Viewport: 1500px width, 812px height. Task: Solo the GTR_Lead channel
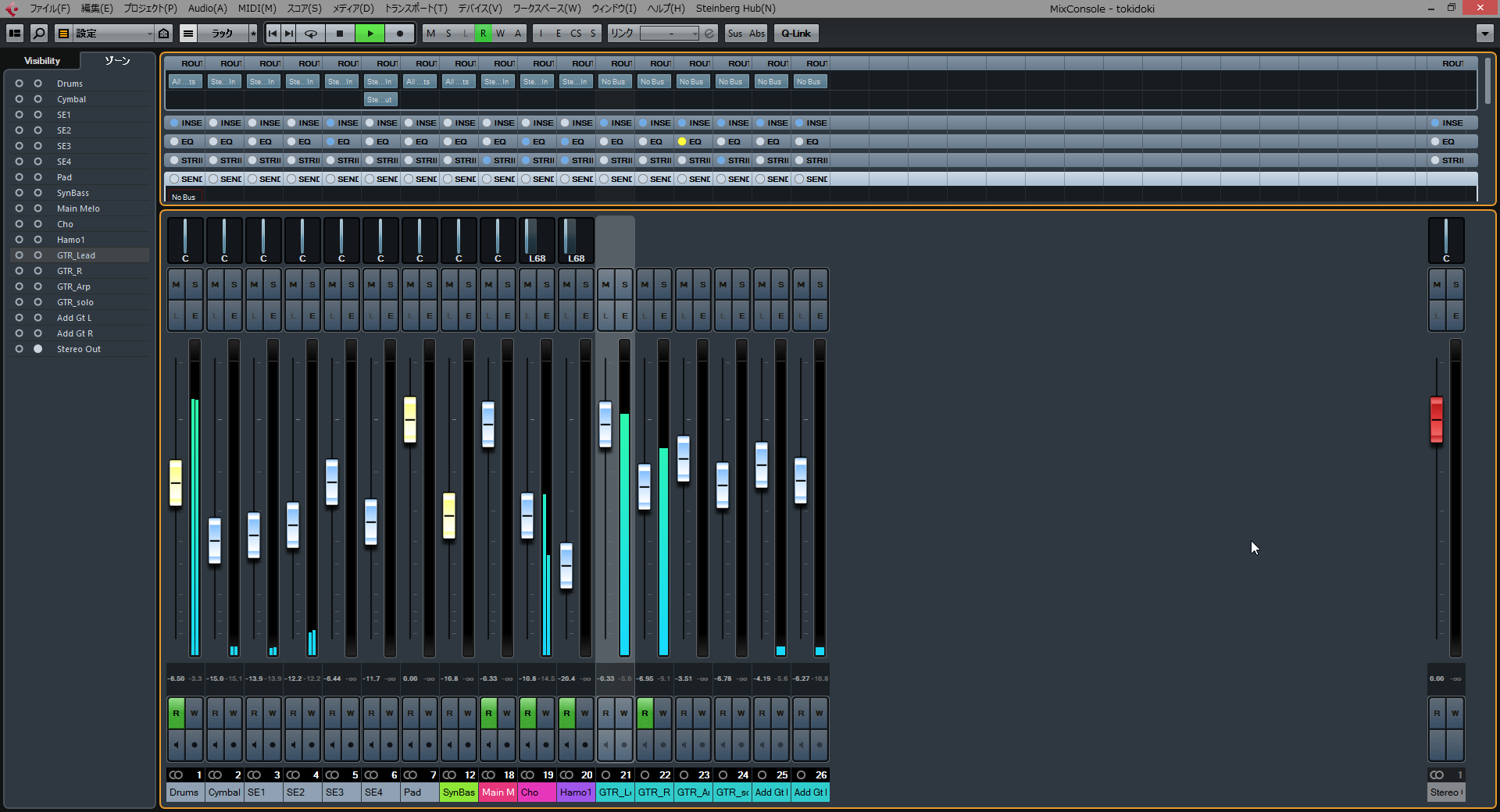[x=624, y=284]
